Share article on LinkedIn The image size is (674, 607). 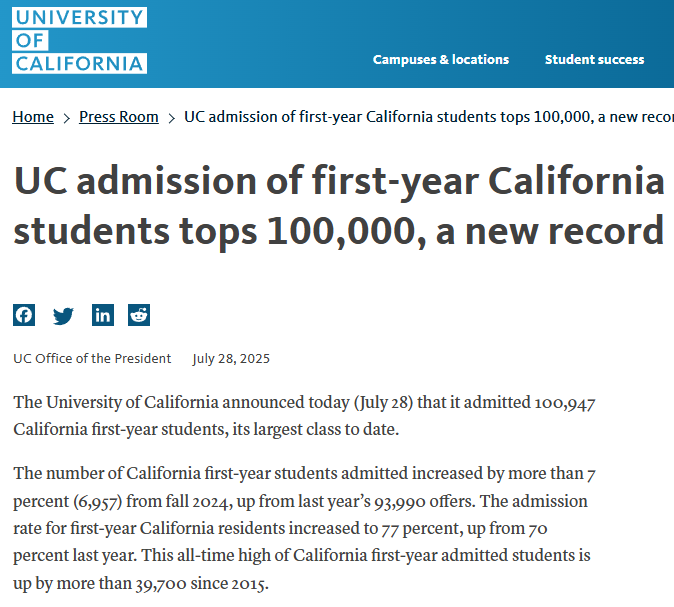tap(102, 315)
